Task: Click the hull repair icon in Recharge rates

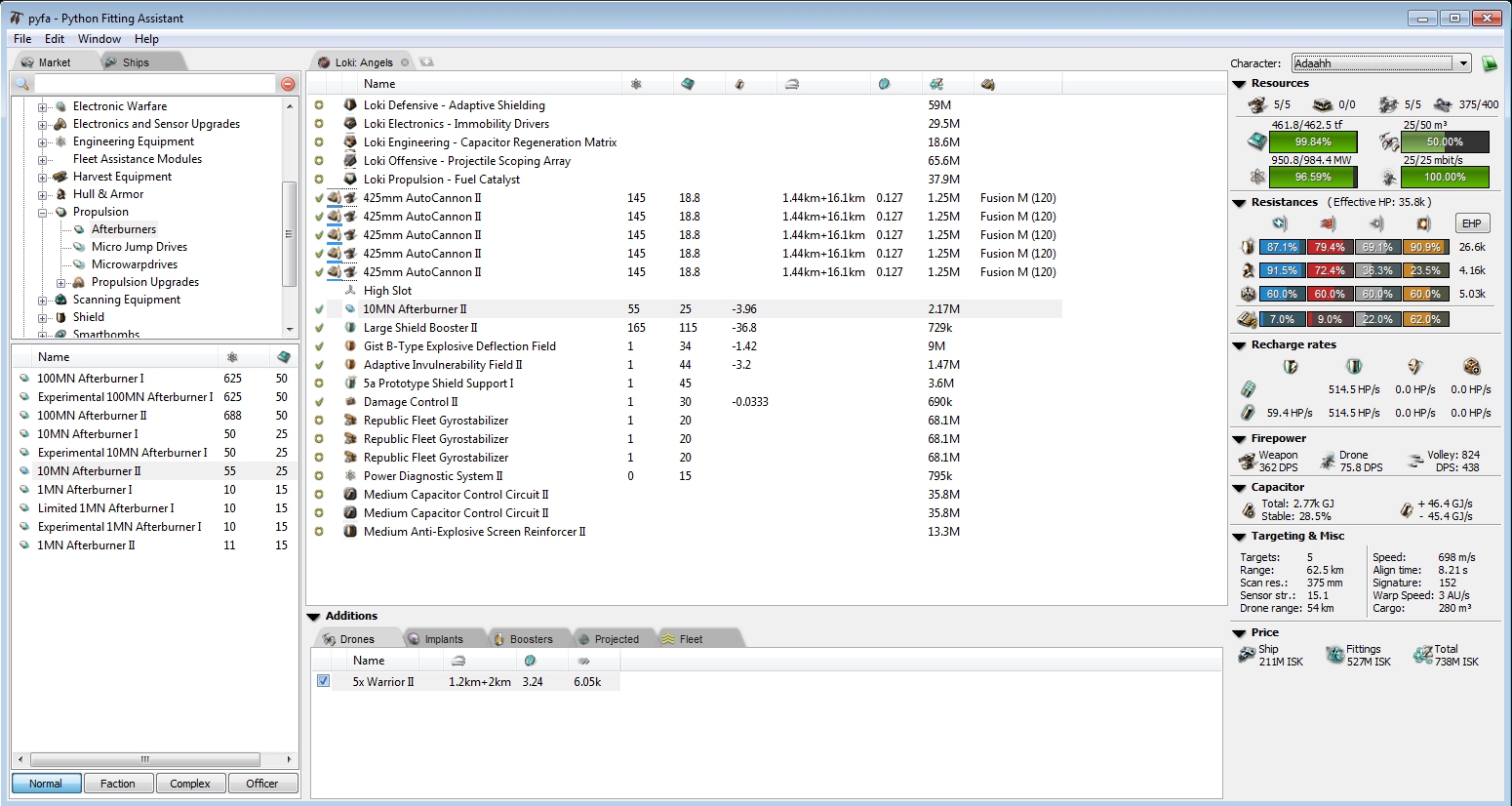Action: pyautogui.click(x=1472, y=367)
